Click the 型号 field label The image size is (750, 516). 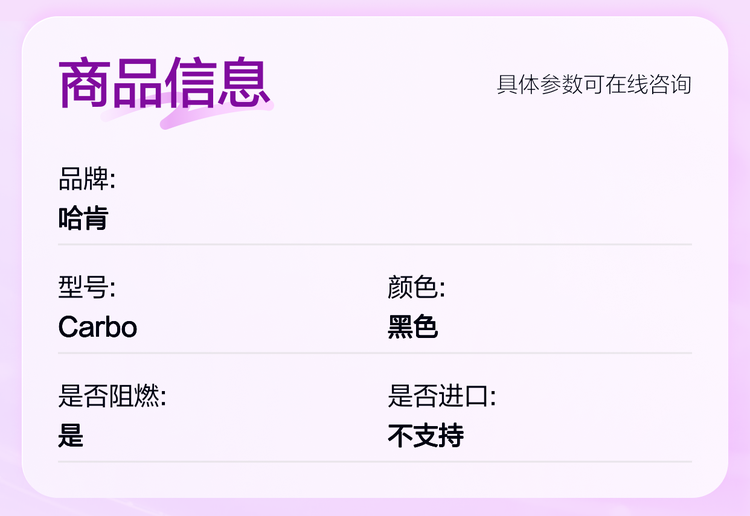point(87,288)
